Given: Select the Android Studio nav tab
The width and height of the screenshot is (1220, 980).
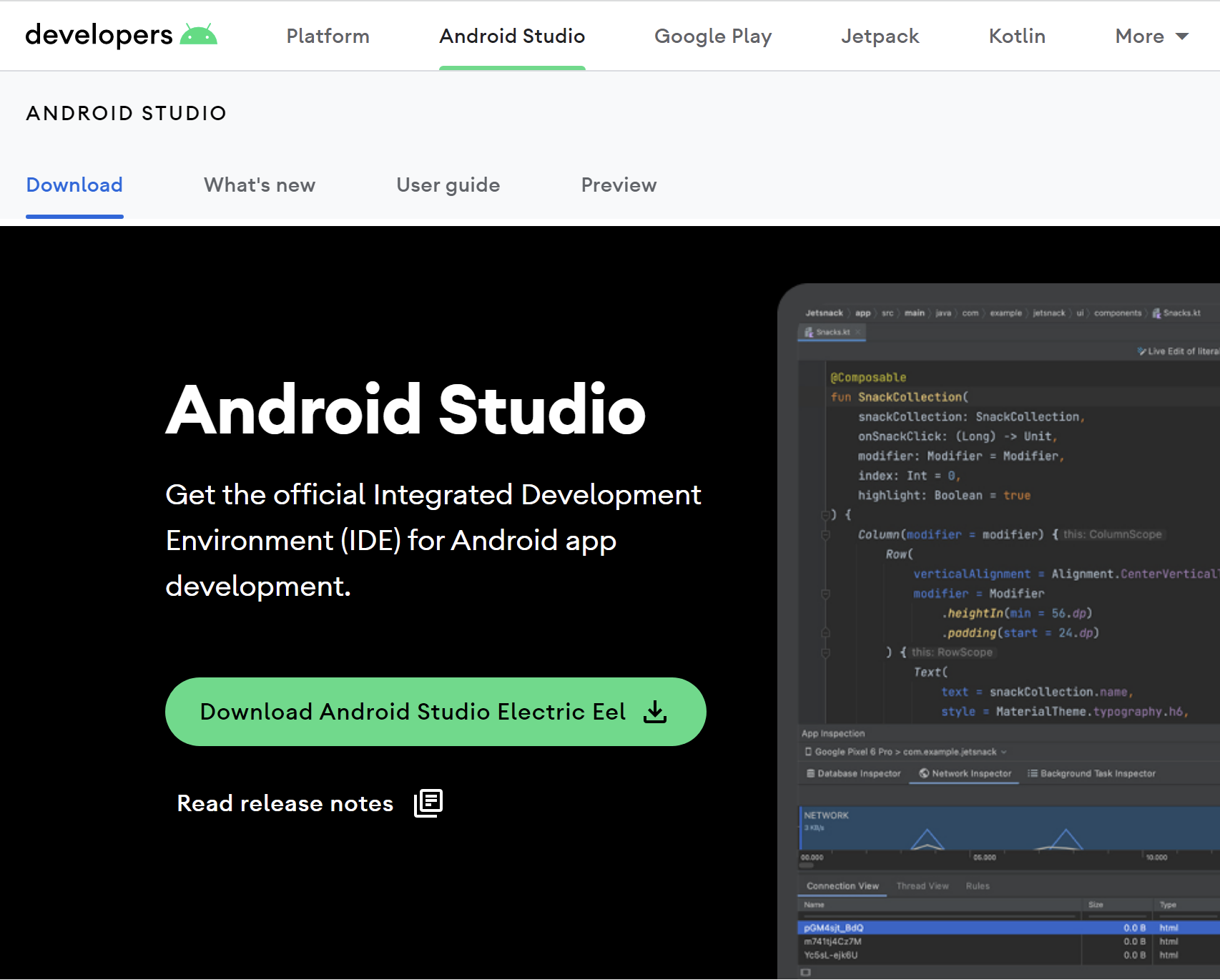Looking at the screenshot, I should [x=512, y=36].
